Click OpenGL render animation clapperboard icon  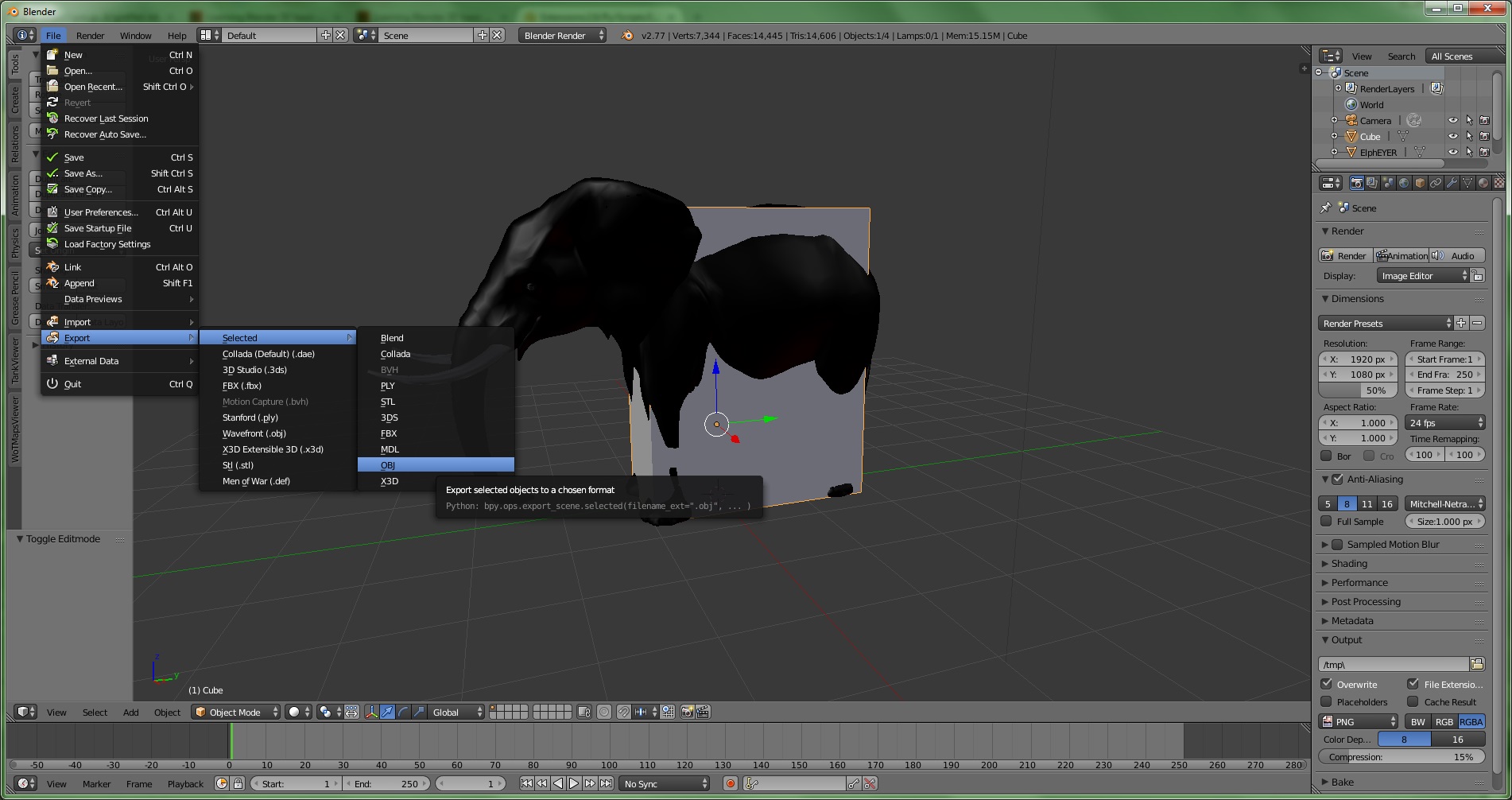tap(704, 712)
